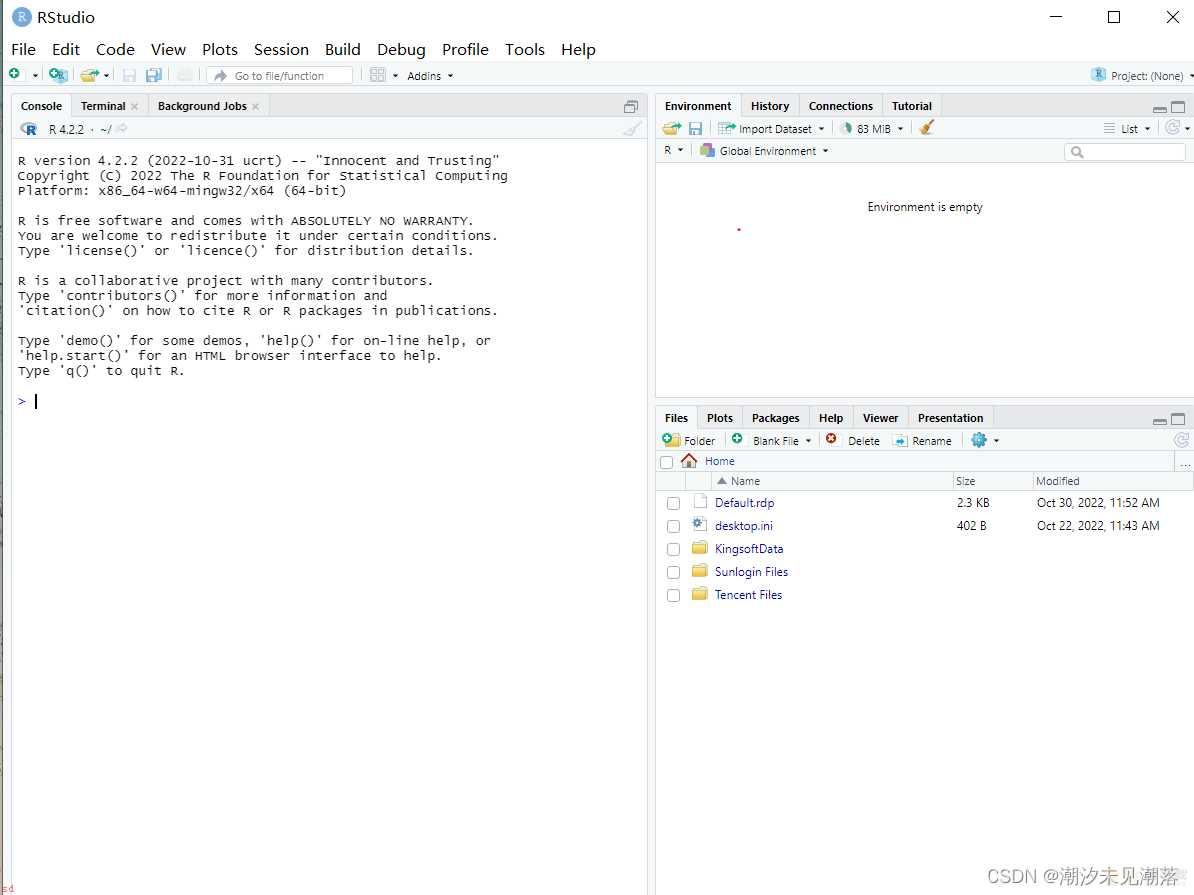Click the view working directory arrow icon
Screen dimensions: 1194x895
pos(122,129)
